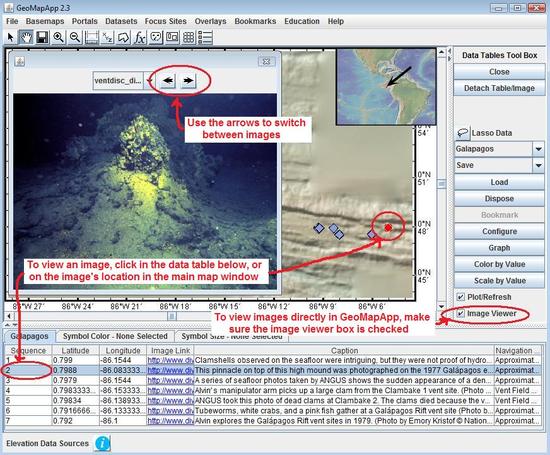Select the Tubeworms caption row
550x455 pixels.
coord(344,411)
